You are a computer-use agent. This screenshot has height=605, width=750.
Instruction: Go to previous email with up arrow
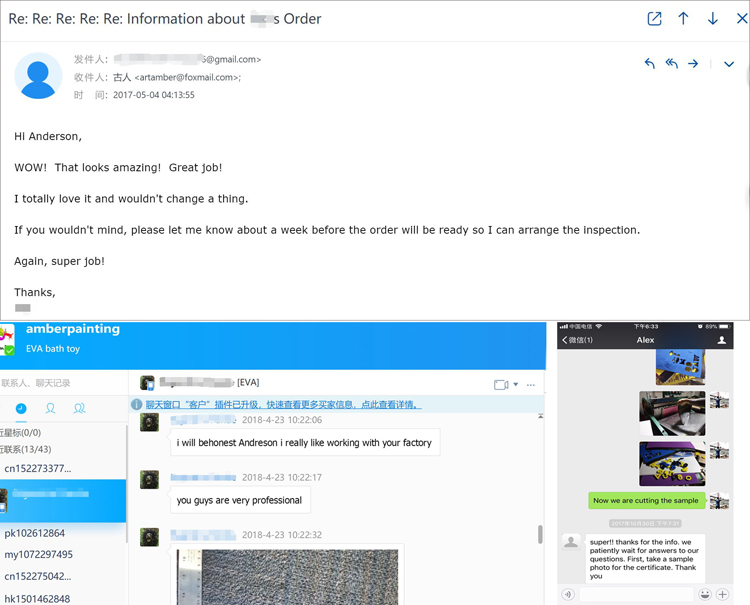684,19
